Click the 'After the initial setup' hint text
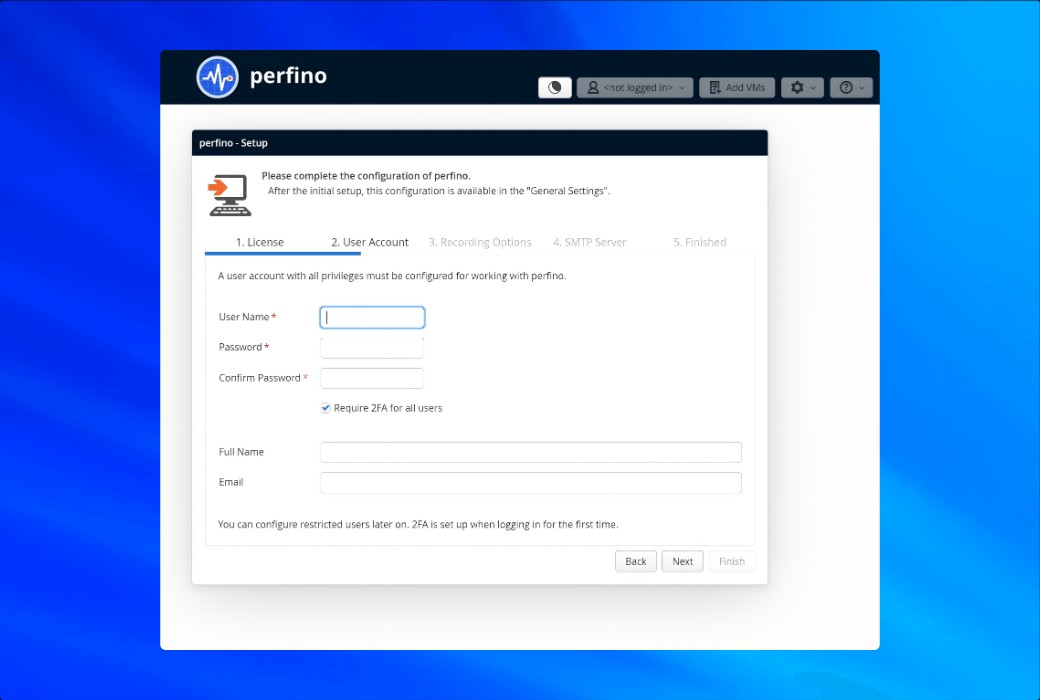This screenshot has height=700, width=1040. [x=439, y=191]
